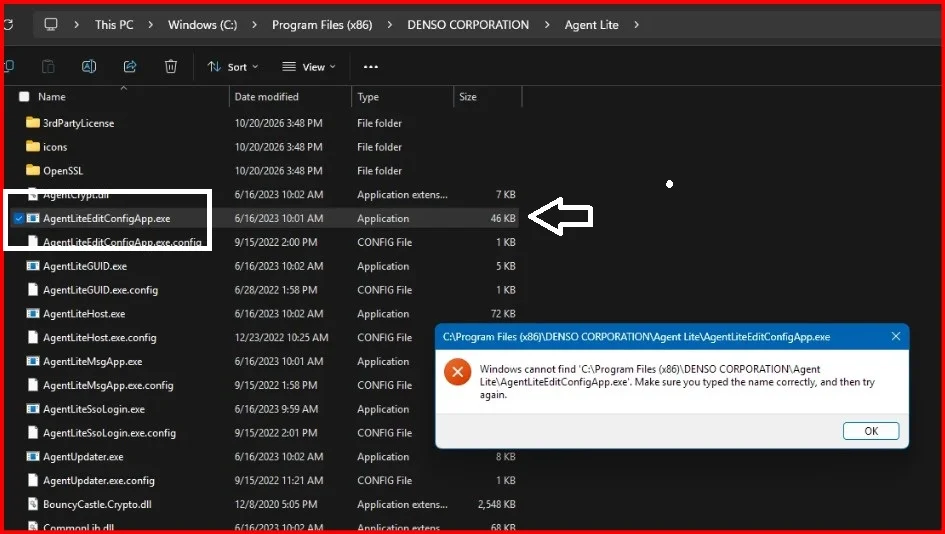Expand the chevron after Program Files (x86)
Viewport: 945px width, 534px height.
tap(390, 25)
